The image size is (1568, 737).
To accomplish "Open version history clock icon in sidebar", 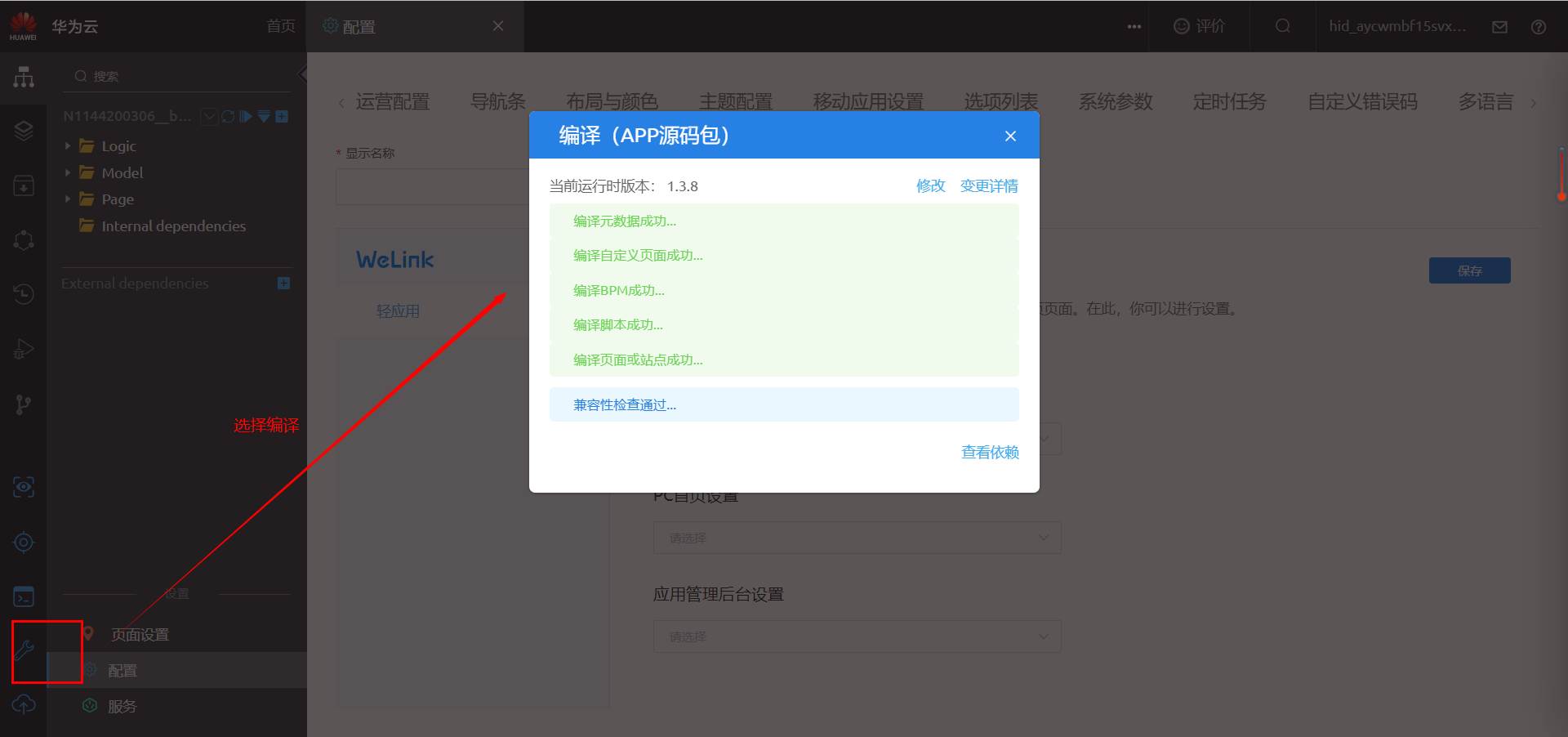I will [x=24, y=294].
